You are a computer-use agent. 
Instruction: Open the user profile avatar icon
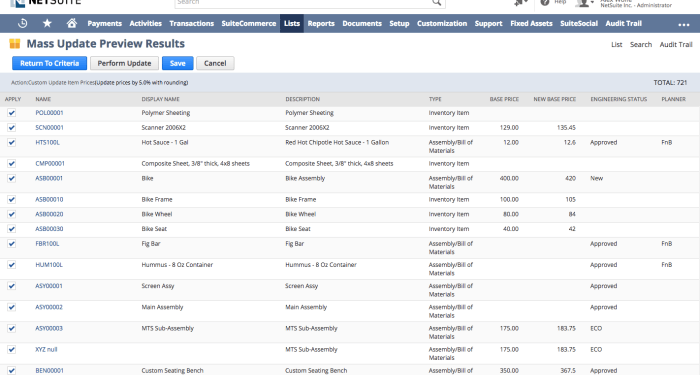pyautogui.click(x=582, y=3)
